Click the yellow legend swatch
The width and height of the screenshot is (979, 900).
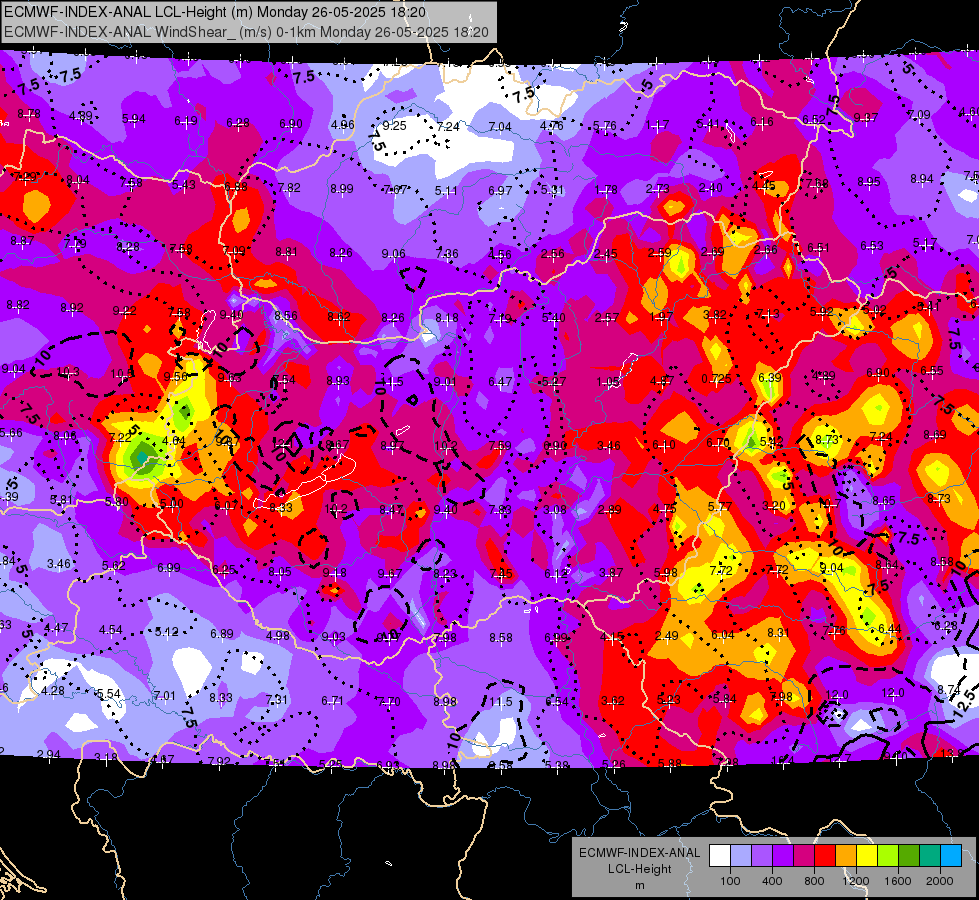coord(867,856)
